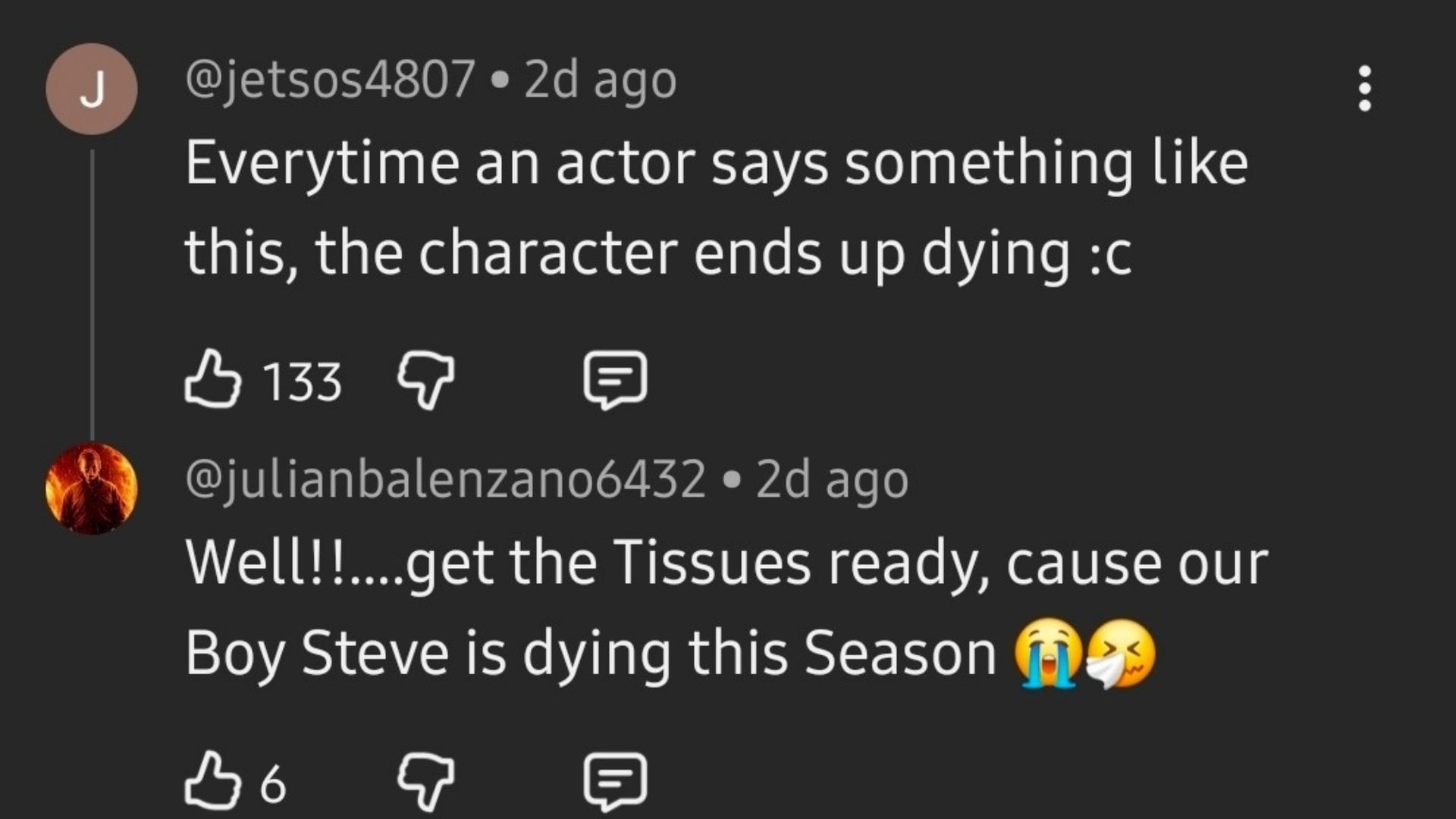
Task: Open reply box for jetsos4807's comment
Action: pyautogui.click(x=614, y=379)
